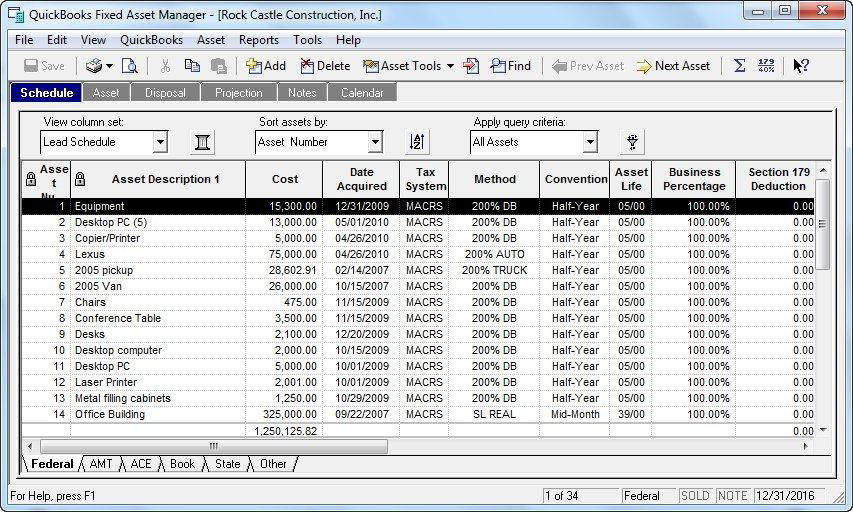The image size is (853, 512).
Task: Select the Lexus asset row
Action: tap(418, 254)
